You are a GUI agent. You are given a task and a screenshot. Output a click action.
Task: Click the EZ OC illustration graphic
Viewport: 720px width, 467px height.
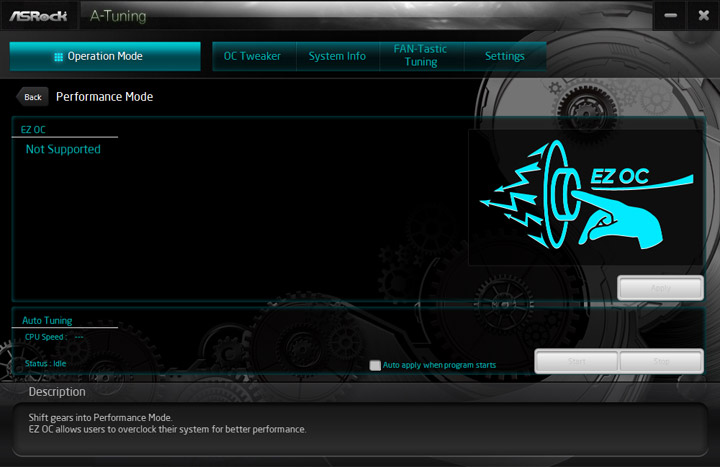(x=586, y=197)
